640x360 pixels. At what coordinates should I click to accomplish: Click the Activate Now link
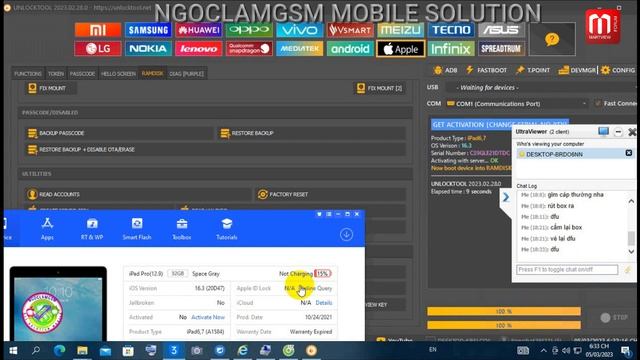(208, 317)
